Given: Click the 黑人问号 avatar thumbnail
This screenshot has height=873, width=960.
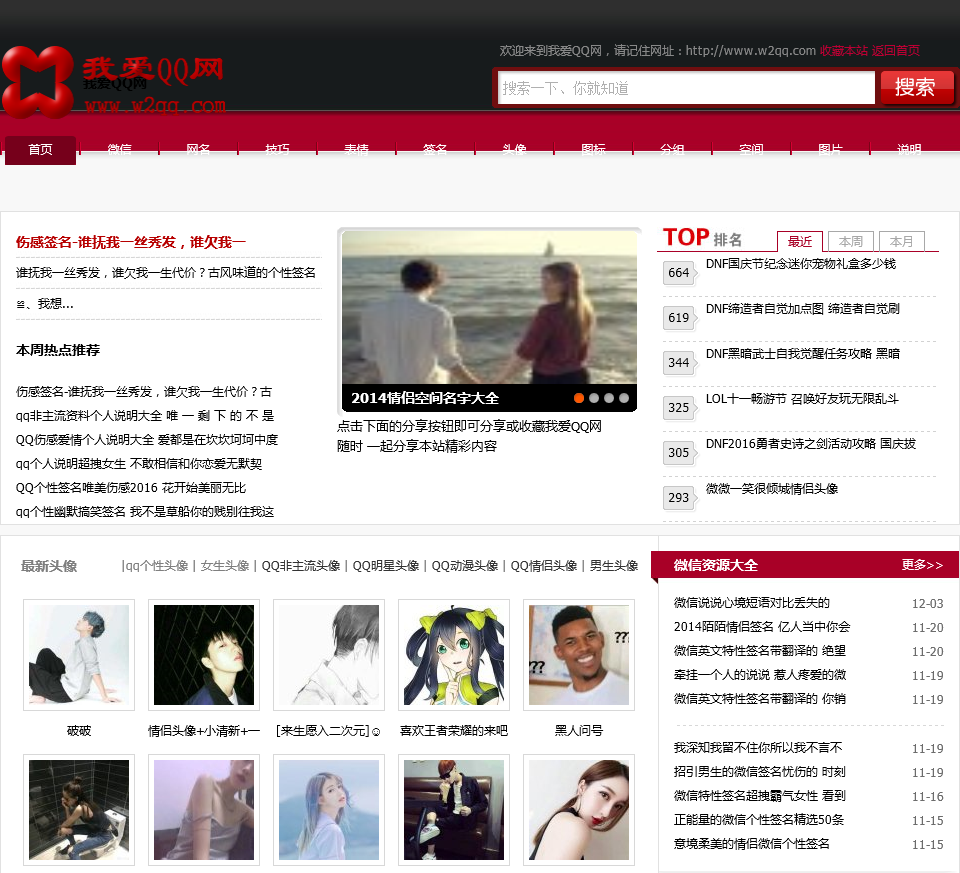Looking at the screenshot, I should tap(579, 654).
